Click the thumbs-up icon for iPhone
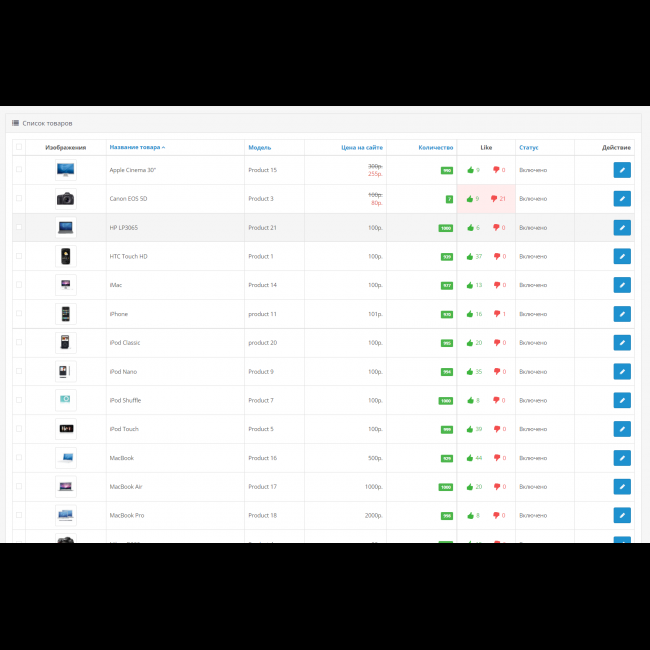The image size is (650, 650). (470, 314)
